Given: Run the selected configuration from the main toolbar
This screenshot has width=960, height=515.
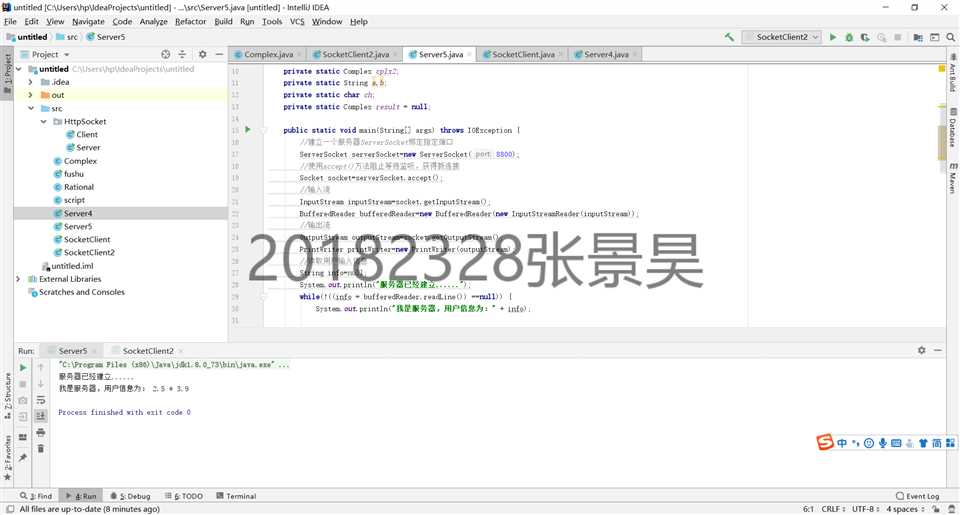Looking at the screenshot, I should 833,37.
